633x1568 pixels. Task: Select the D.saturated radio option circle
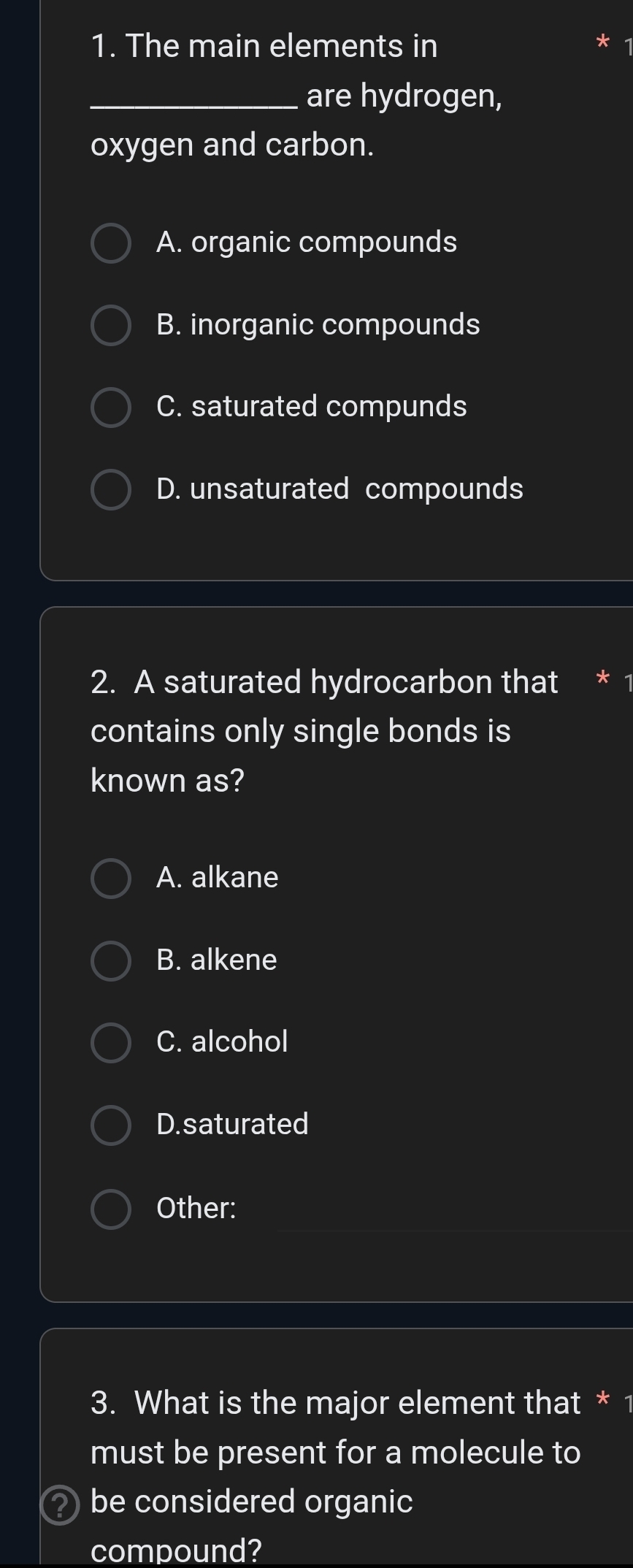point(111,1125)
